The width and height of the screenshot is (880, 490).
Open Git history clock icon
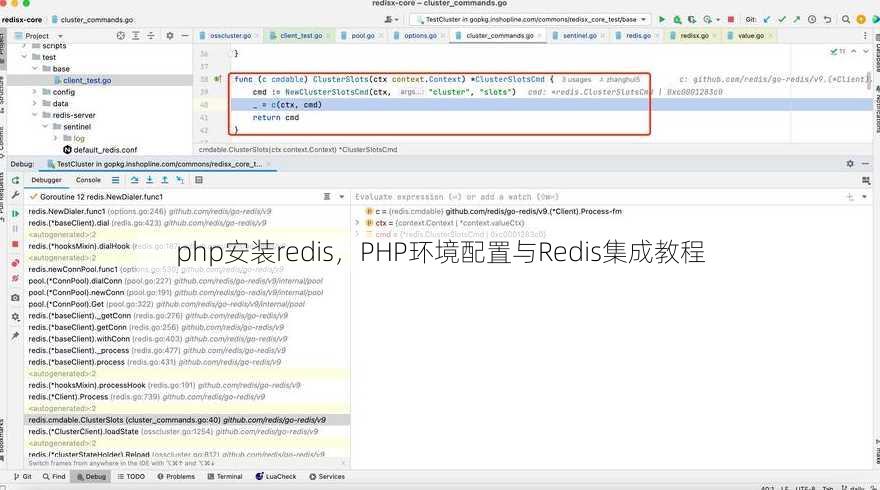click(812, 20)
